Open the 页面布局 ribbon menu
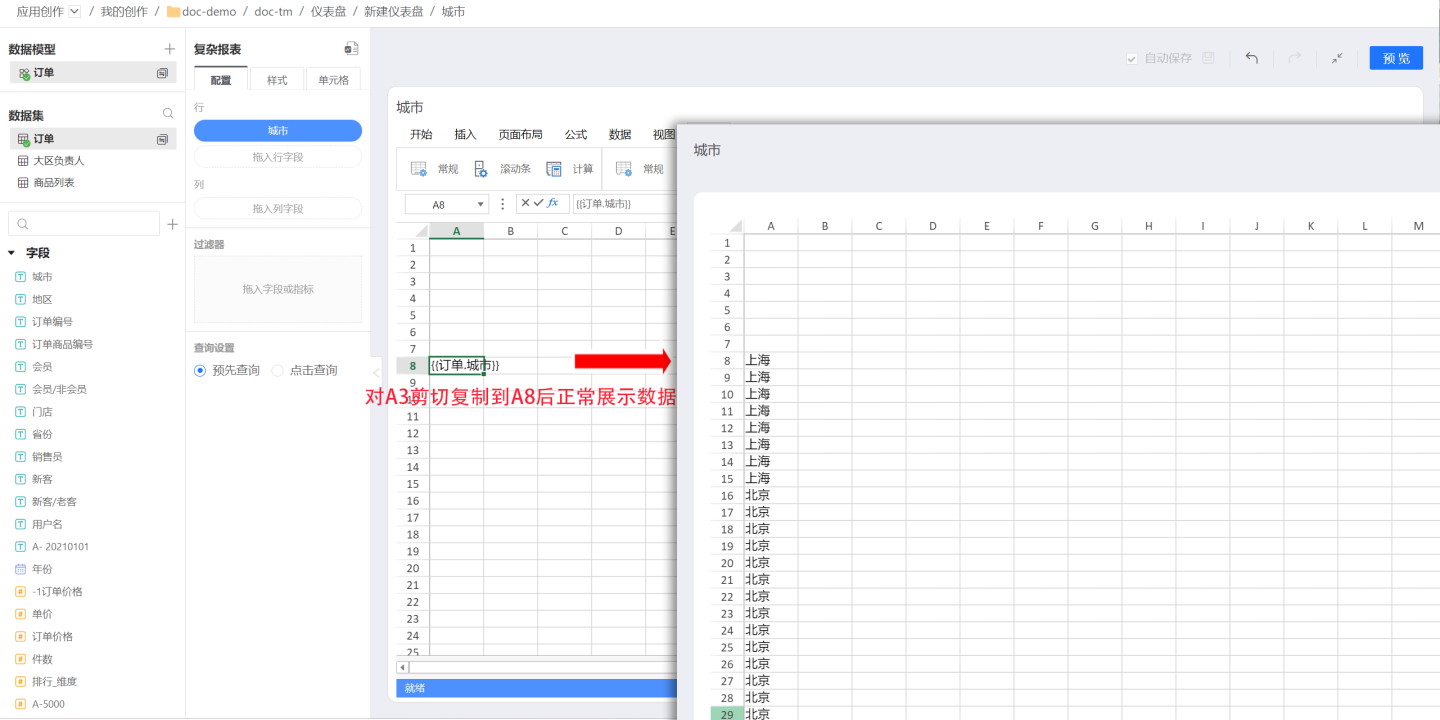 coord(520,135)
